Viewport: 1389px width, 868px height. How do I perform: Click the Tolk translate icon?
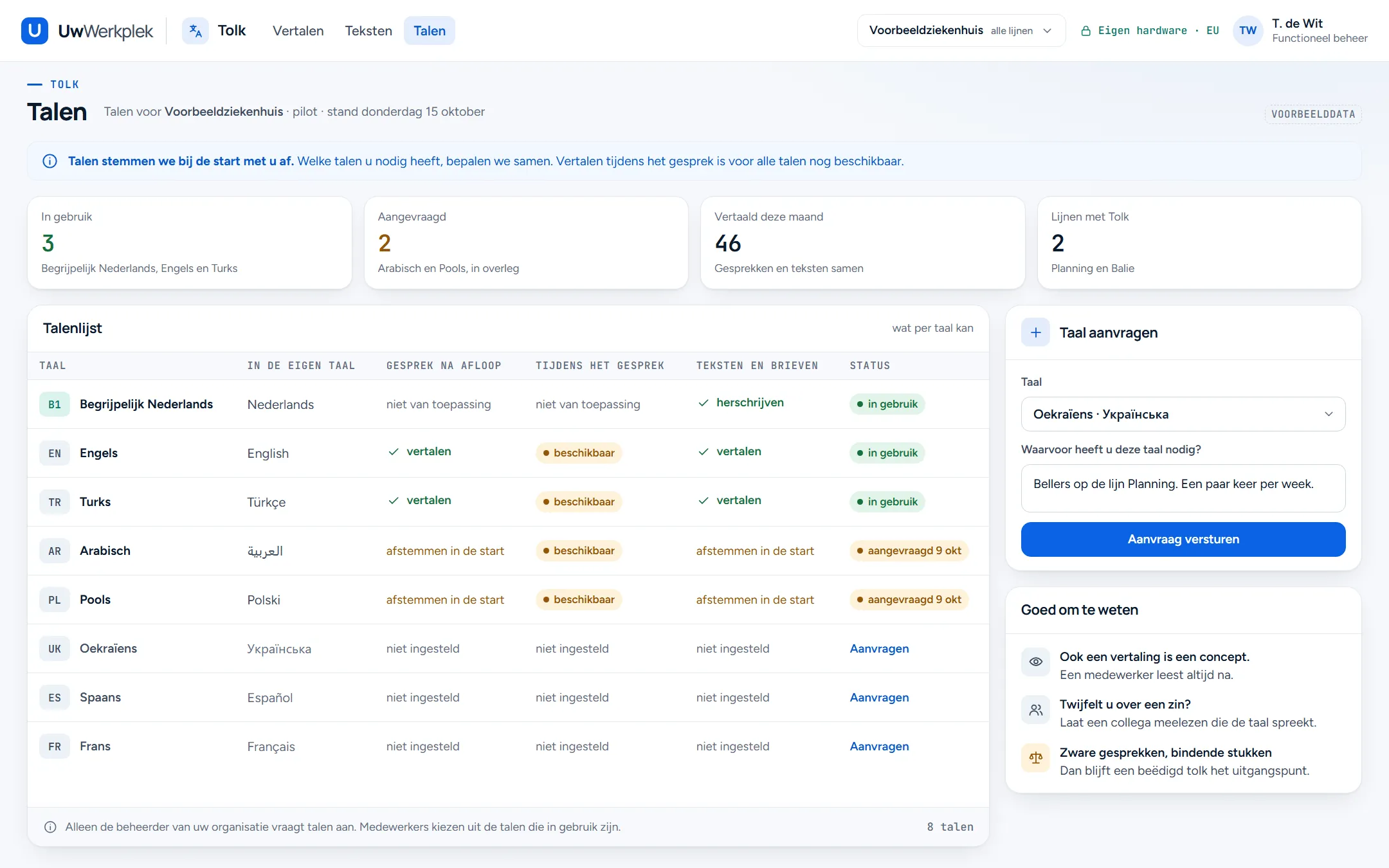[195, 30]
